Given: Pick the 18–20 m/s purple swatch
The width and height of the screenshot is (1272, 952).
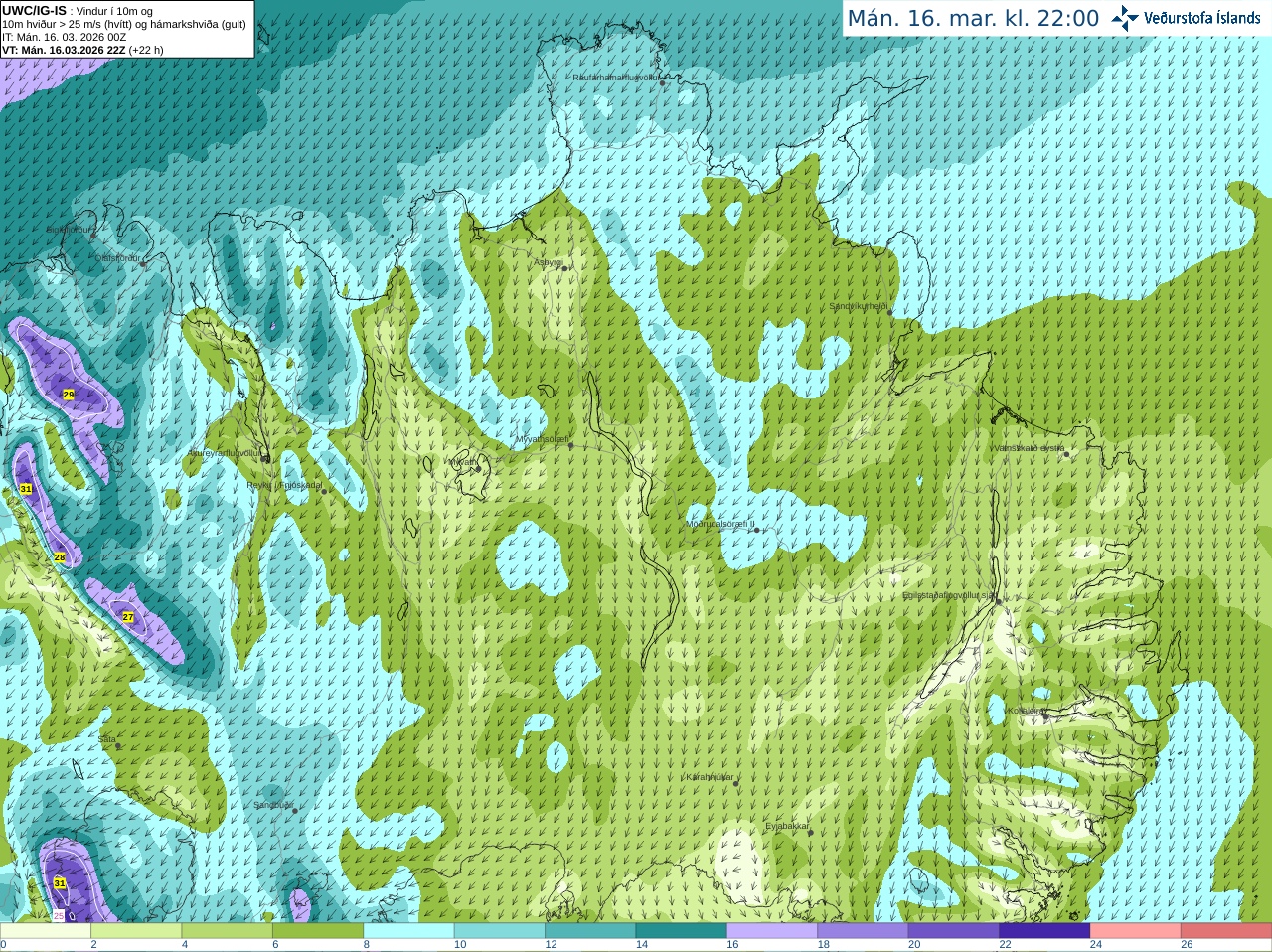Looking at the screenshot, I should pyautogui.click(x=863, y=930).
